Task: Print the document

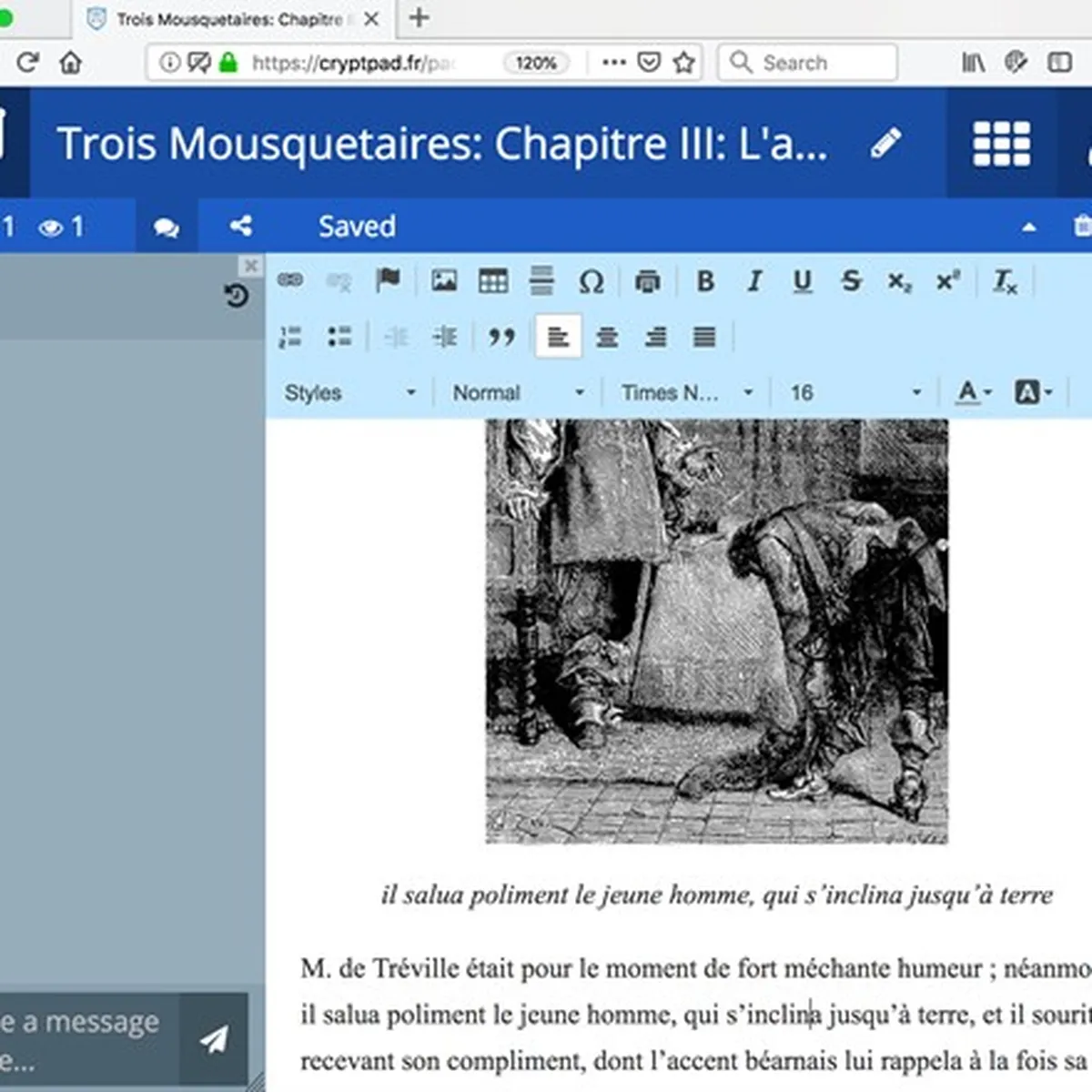Action: (647, 281)
